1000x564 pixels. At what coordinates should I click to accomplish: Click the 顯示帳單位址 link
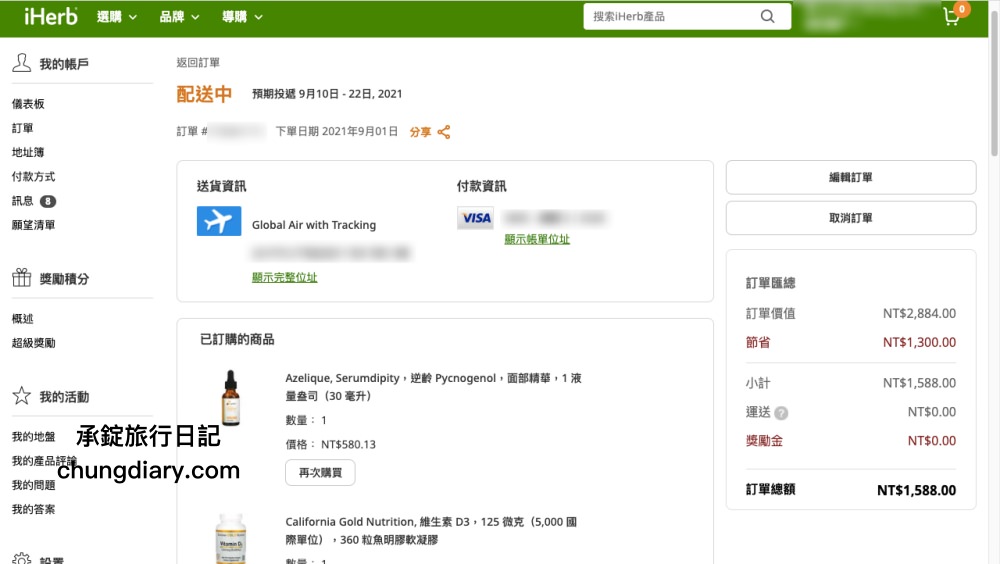537,239
